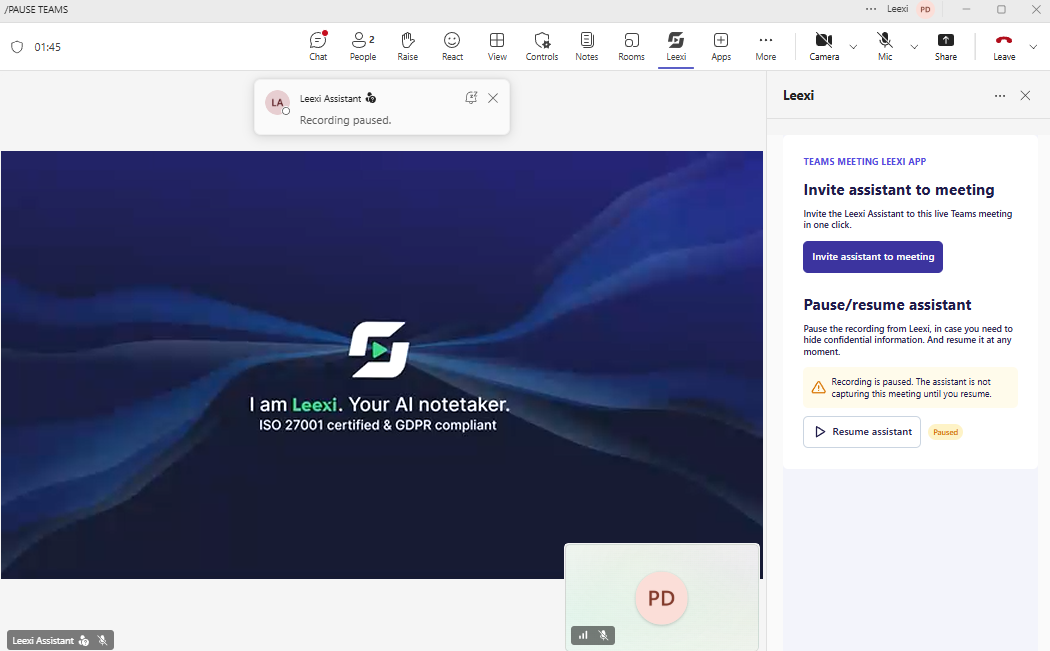
Task: Click the orange warning icon in paused notice
Action: coord(818,387)
